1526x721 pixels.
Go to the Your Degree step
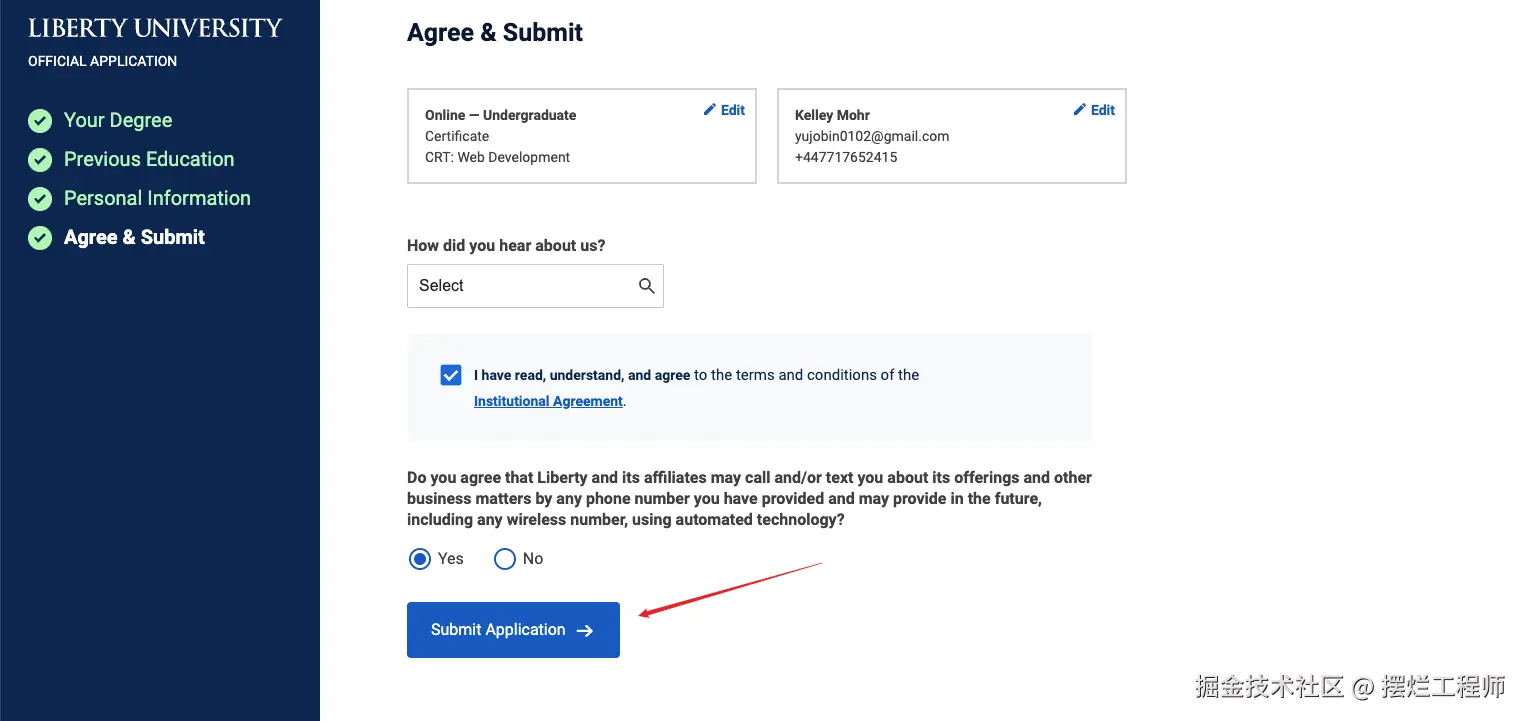(x=118, y=121)
